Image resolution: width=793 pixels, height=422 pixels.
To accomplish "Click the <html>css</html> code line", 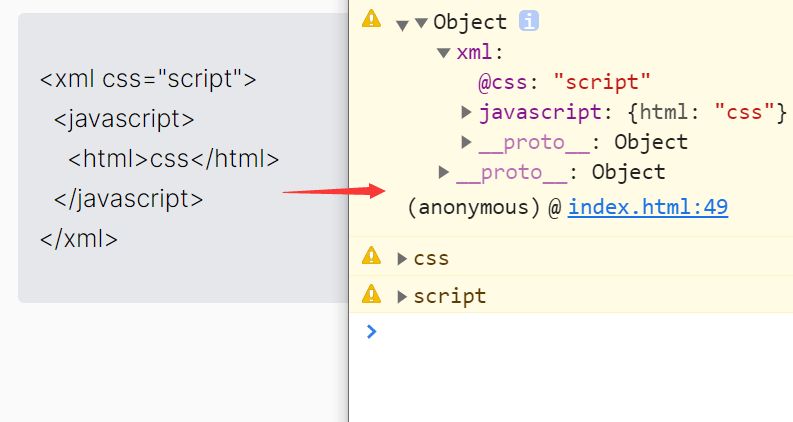I will coord(173,159).
